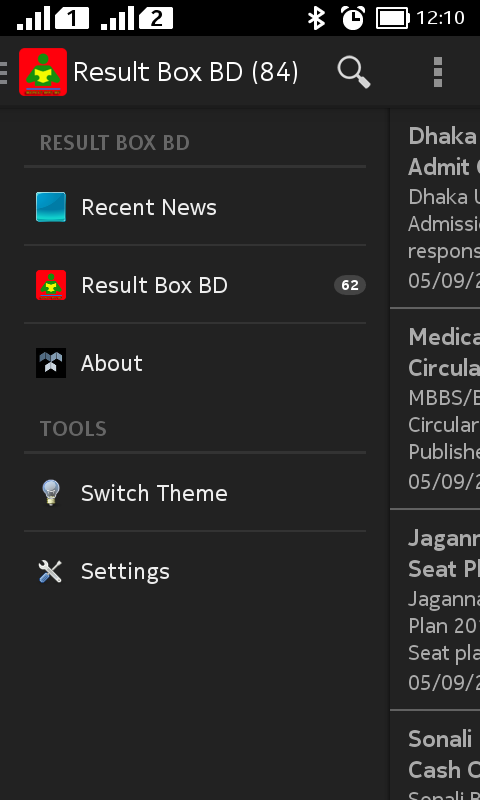Tap the 62 unread count badge
Viewport: 480px width, 800px height.
pos(349,285)
